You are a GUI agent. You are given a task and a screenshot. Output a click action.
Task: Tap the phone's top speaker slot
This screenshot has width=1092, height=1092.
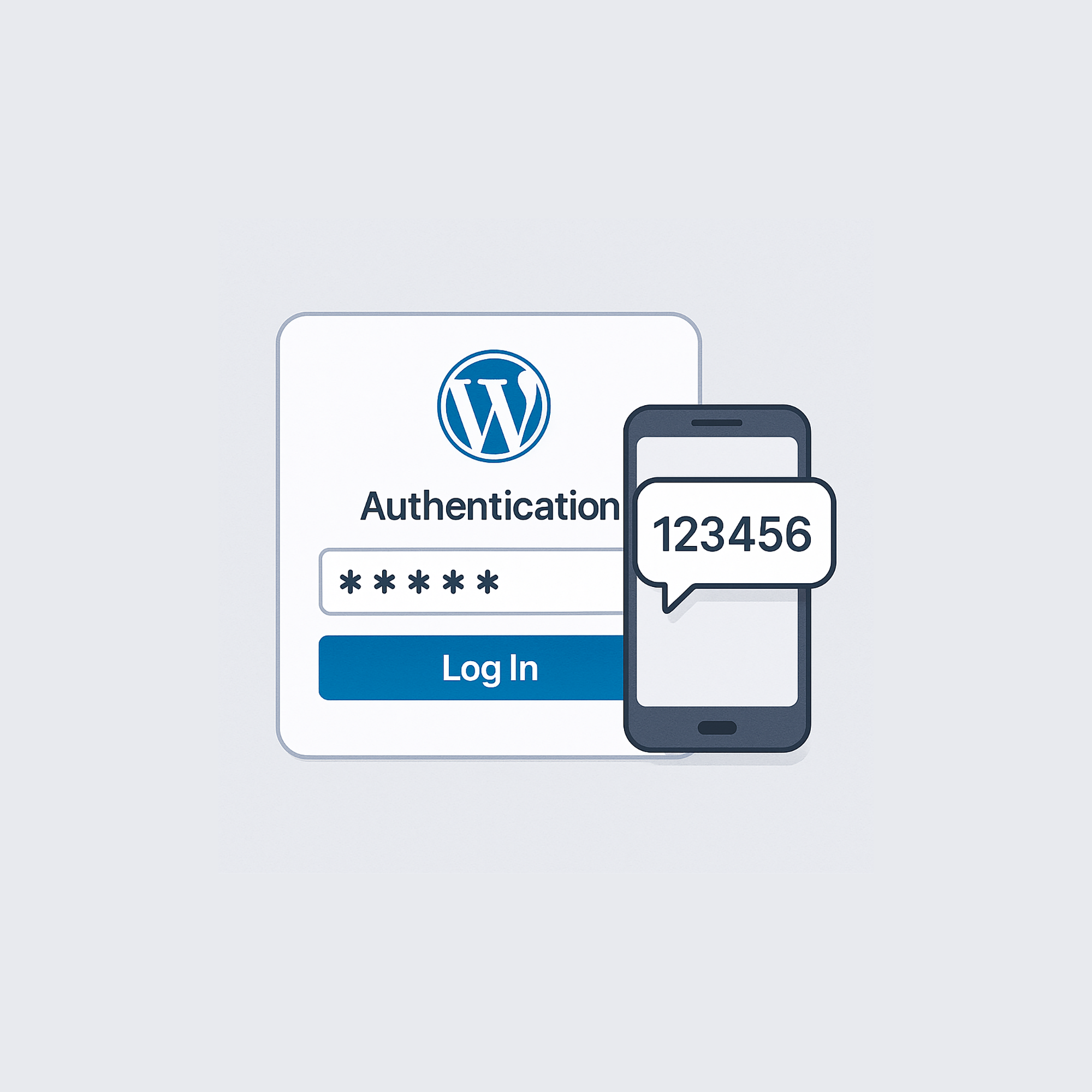pos(717,423)
